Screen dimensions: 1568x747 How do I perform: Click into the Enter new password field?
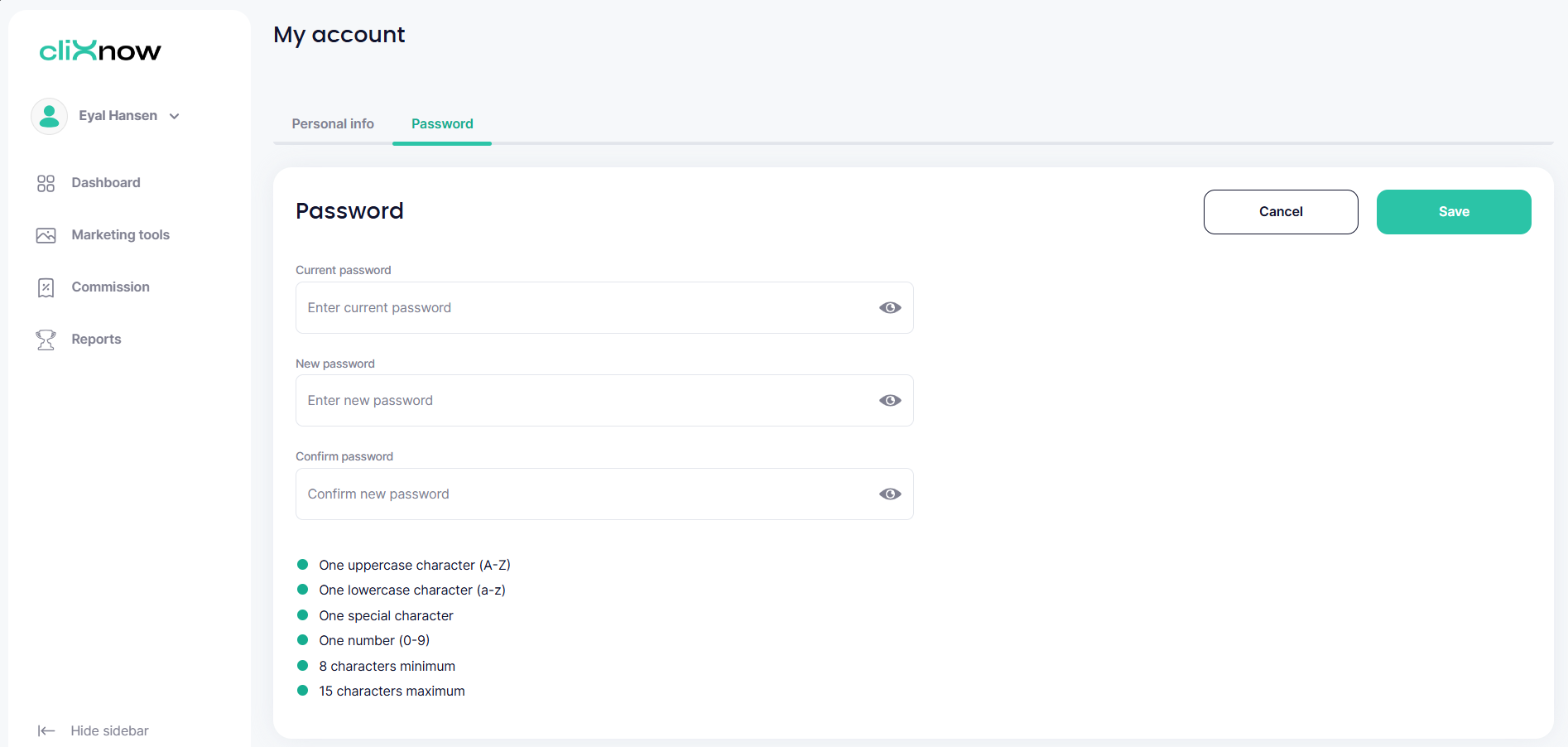pos(580,401)
